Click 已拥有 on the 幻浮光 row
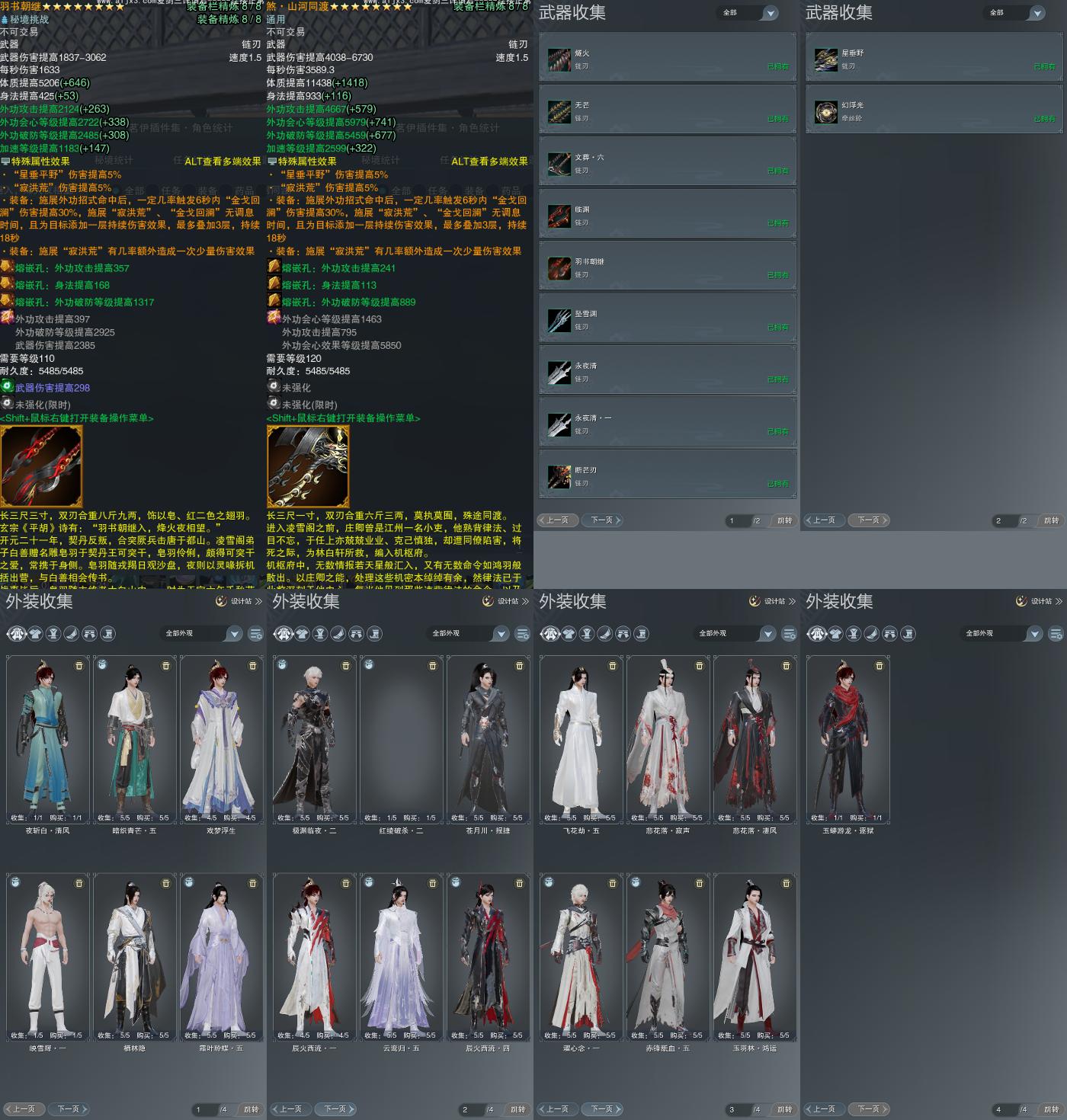The width and height of the screenshot is (1067, 1120). point(1045,119)
